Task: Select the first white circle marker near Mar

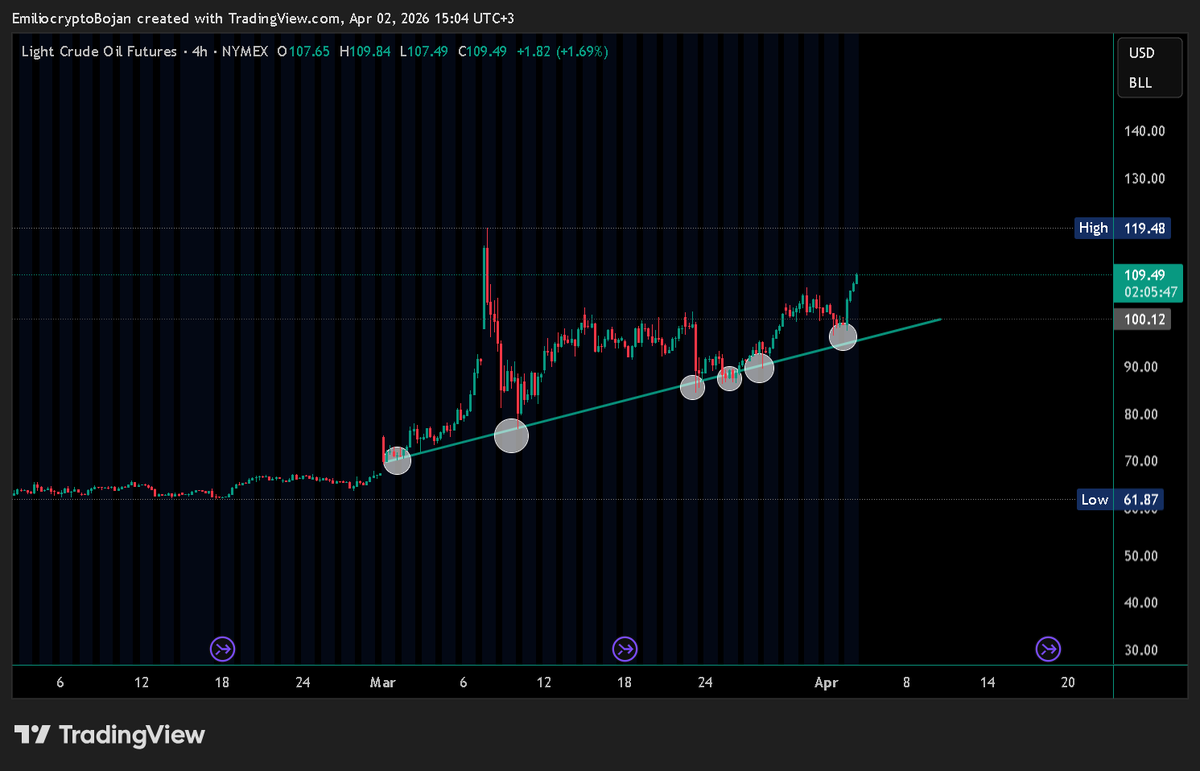Action: (x=397, y=460)
